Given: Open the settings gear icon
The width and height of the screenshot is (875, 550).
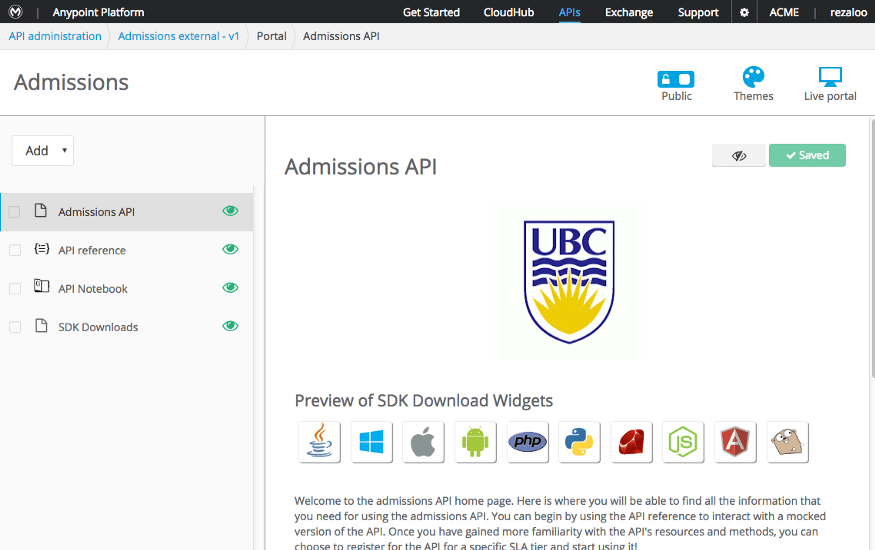Looking at the screenshot, I should pos(744,12).
